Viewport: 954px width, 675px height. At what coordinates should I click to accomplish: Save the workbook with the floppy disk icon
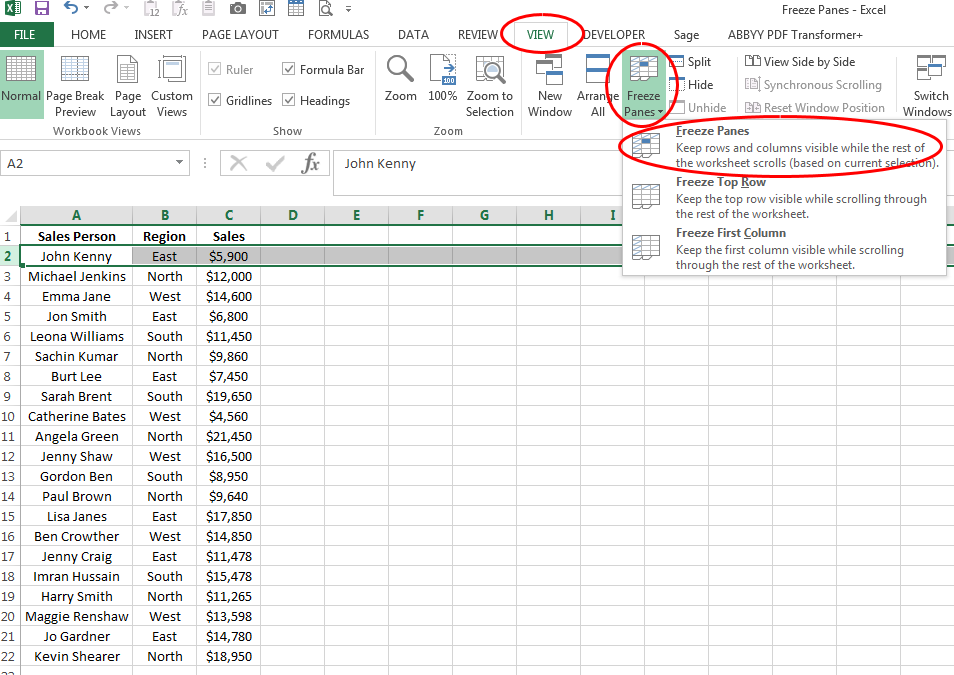[x=41, y=9]
